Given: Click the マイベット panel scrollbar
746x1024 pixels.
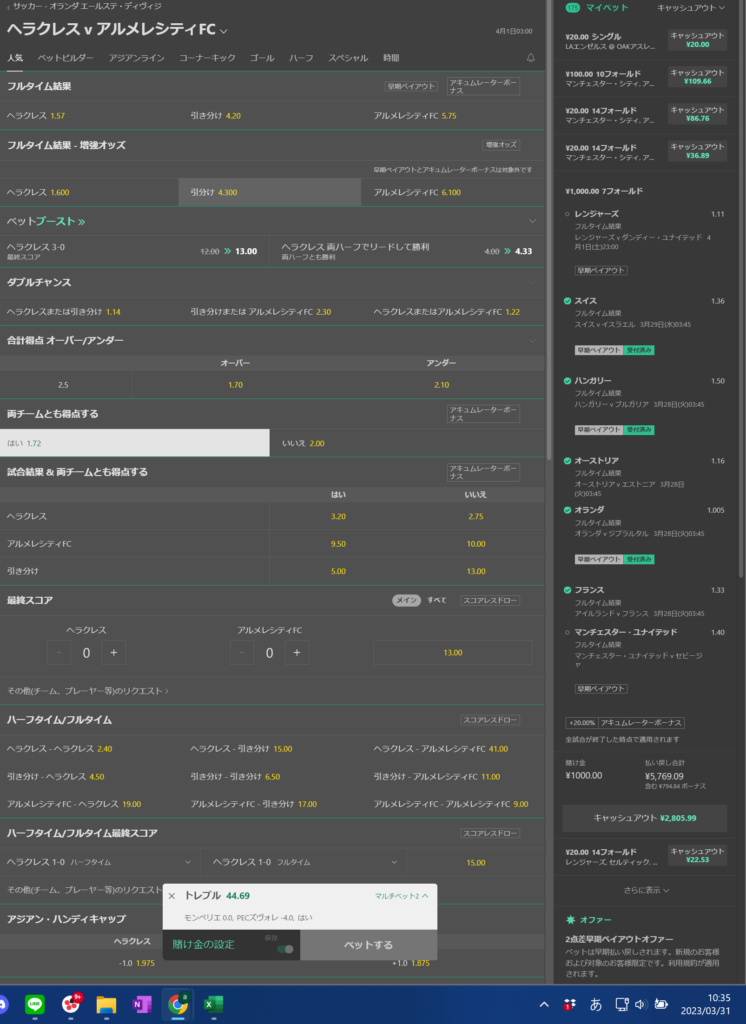Looking at the screenshot, I should 741,289.
